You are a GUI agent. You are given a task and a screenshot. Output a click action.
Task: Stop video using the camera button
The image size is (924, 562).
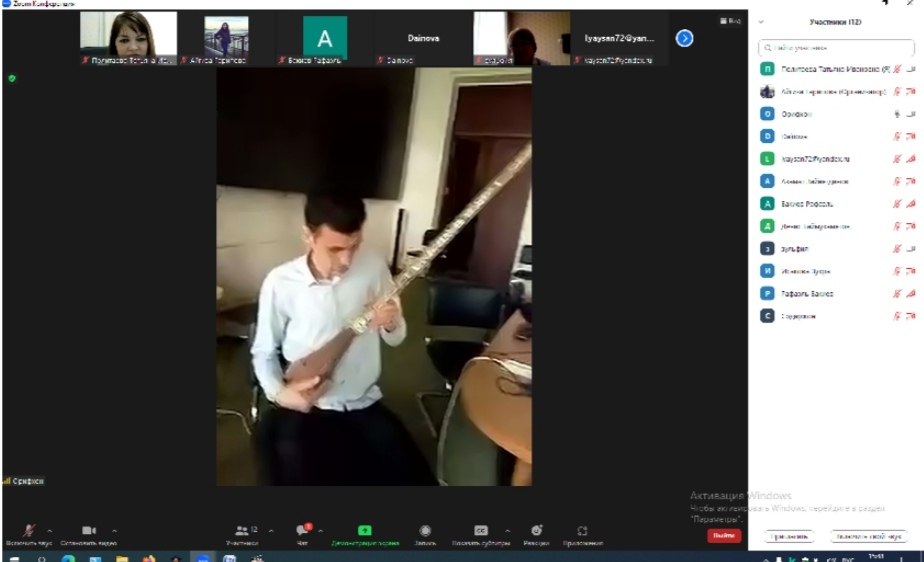[x=88, y=531]
